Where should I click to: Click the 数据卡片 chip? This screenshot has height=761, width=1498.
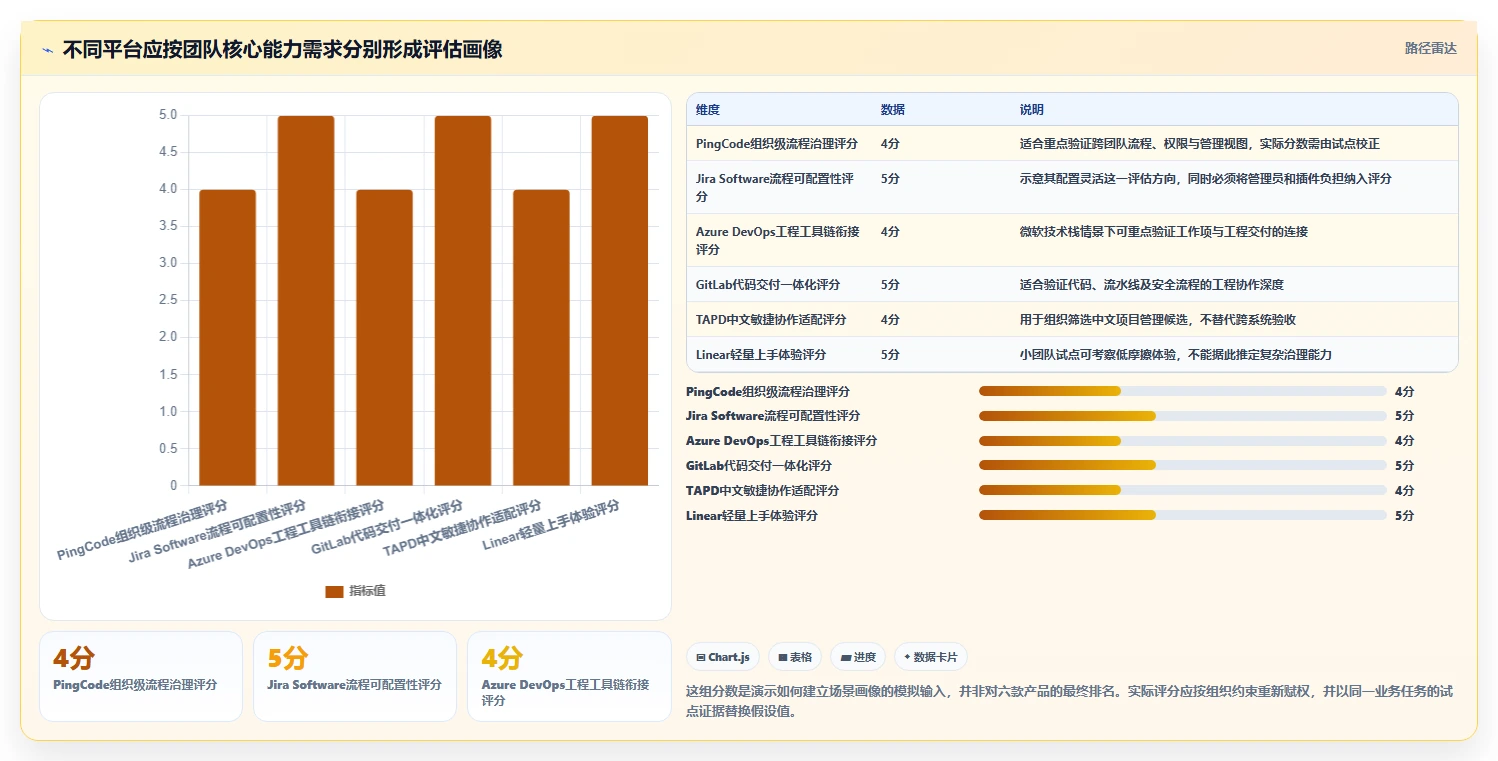pos(931,657)
